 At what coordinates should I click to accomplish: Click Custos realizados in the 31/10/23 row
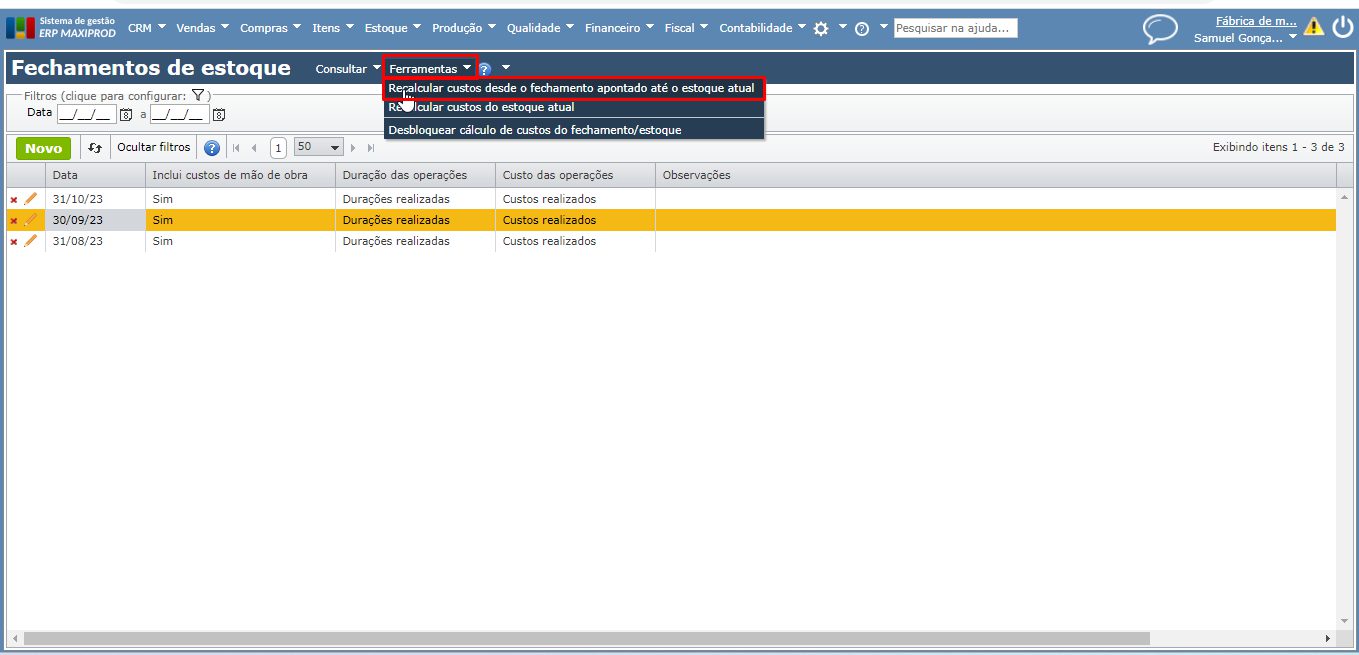tap(549, 199)
